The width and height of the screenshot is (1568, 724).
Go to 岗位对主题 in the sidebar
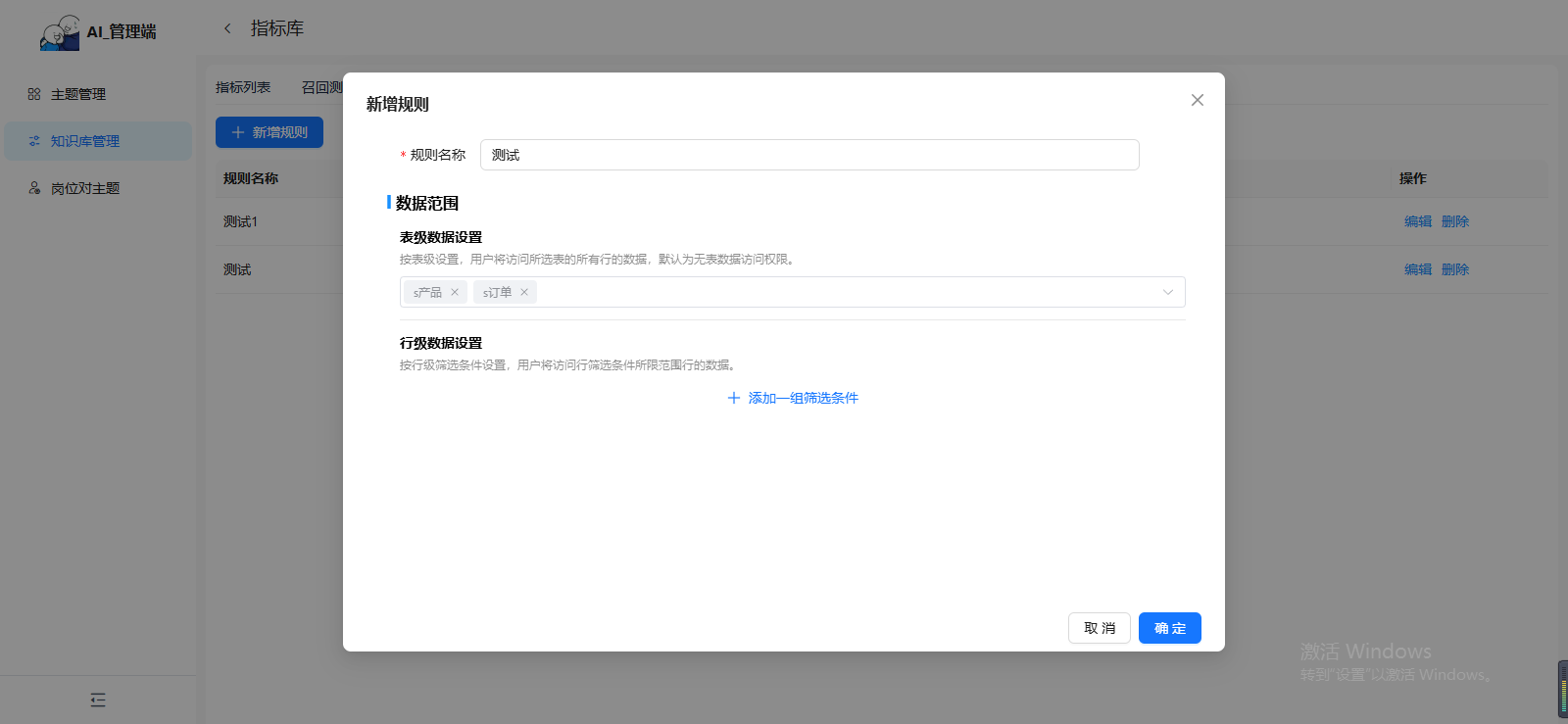85,188
